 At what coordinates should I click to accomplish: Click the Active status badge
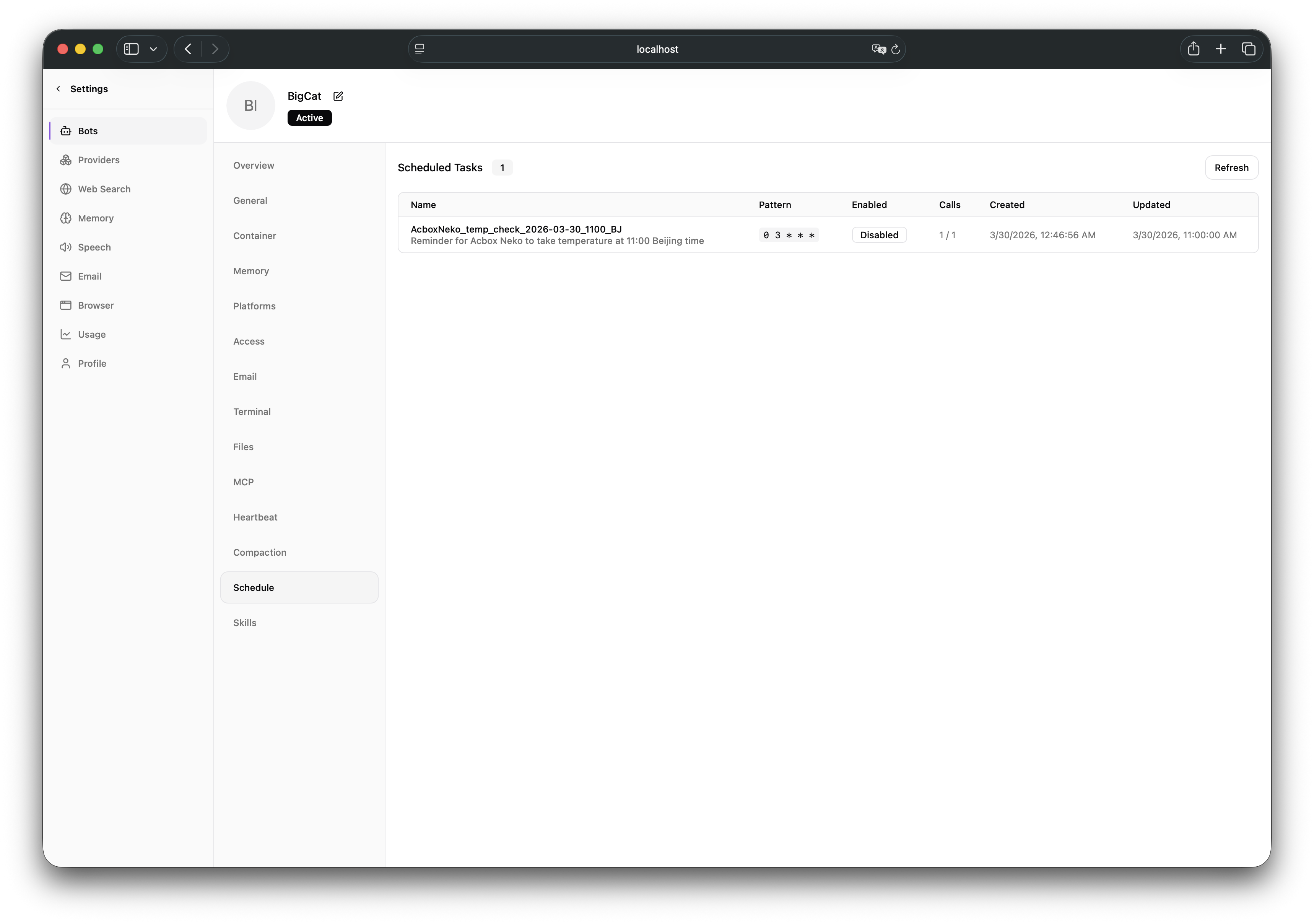309,118
